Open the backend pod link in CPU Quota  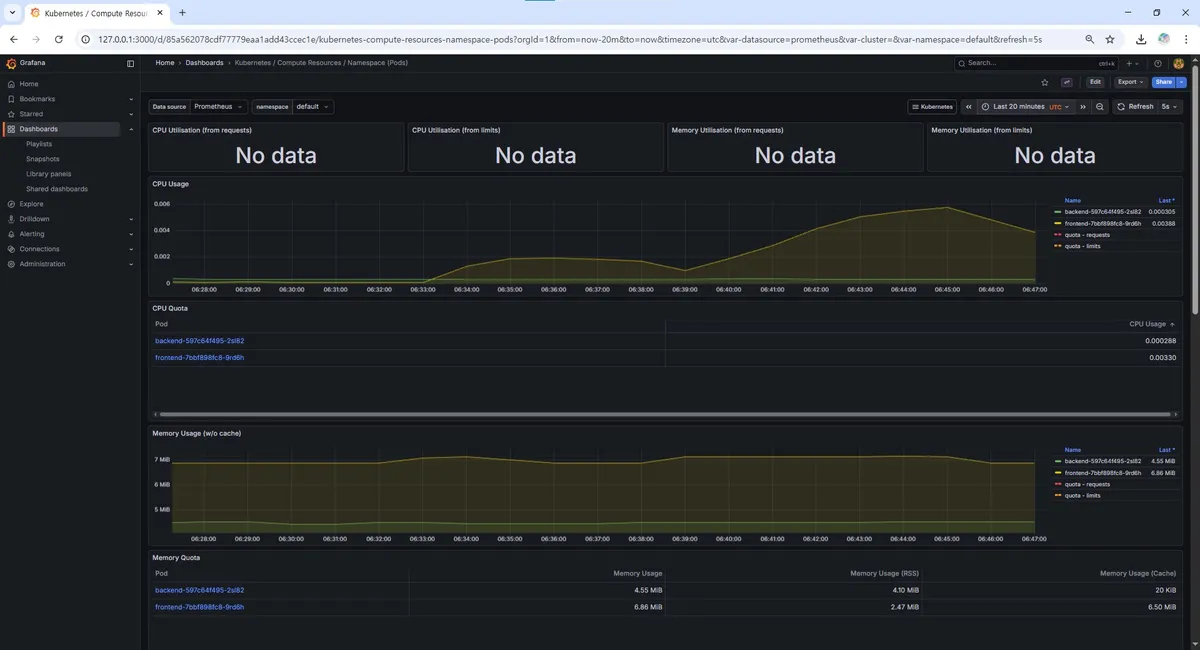[199, 341]
